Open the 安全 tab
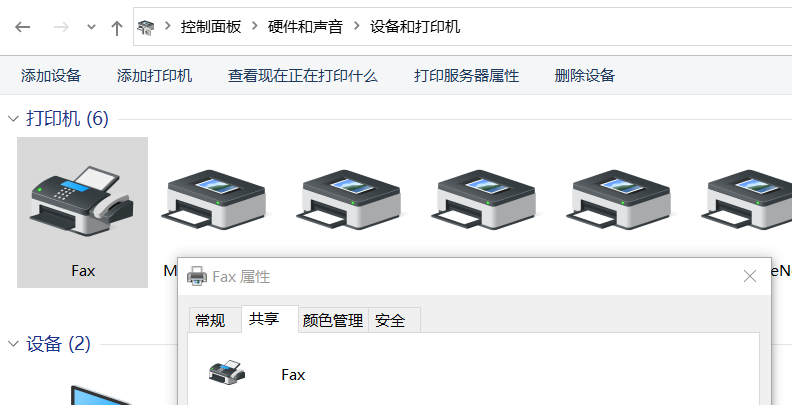Viewport: 792px width, 405px height. (390, 321)
